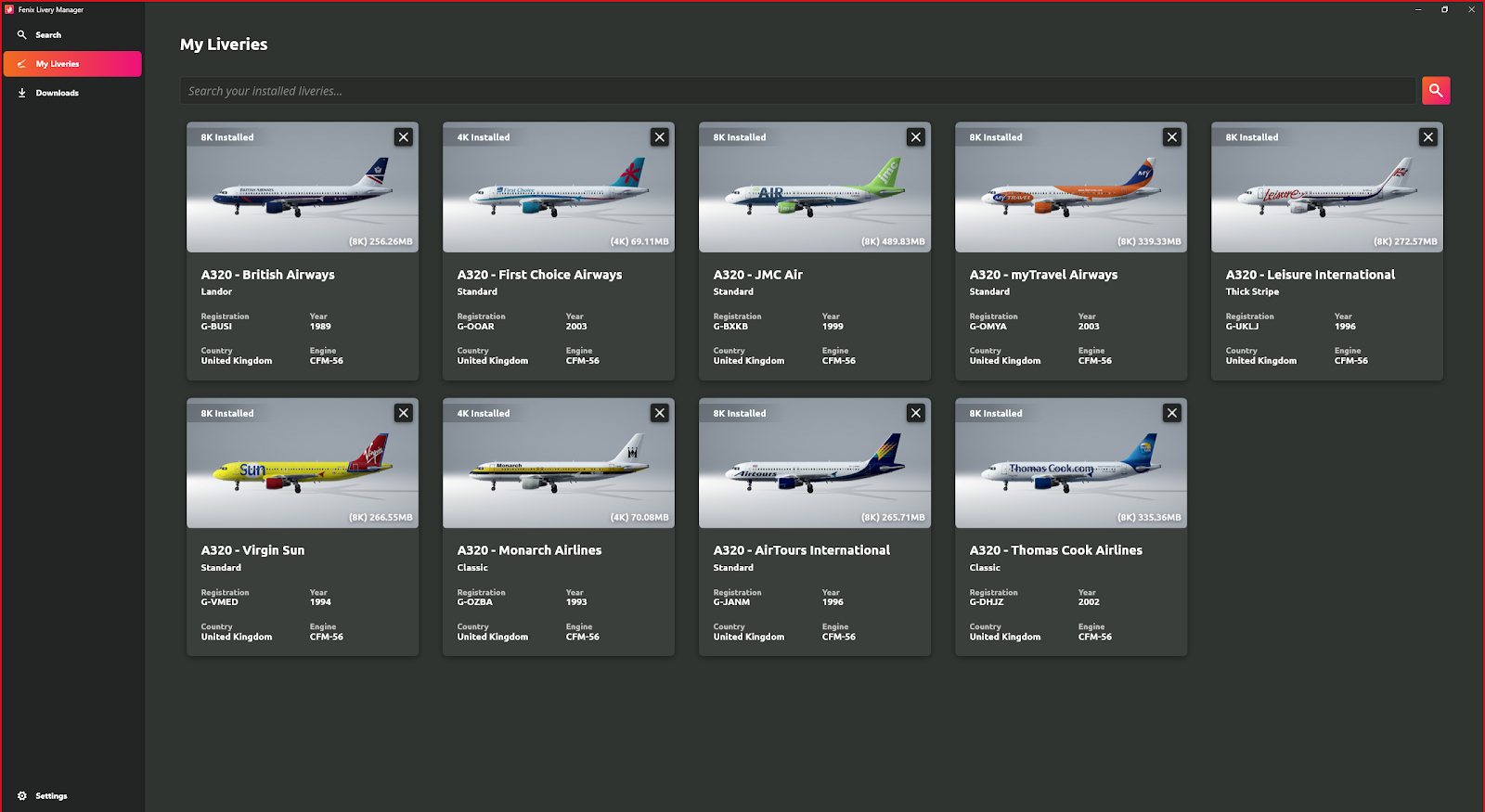
Task: Click the A320 - Thomas Cook Airlines title
Action: click(1056, 550)
